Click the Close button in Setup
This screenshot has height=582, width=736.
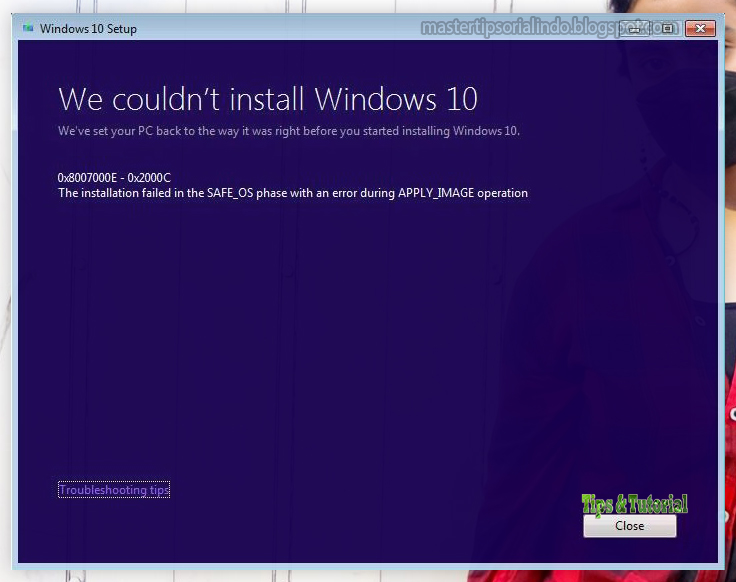click(x=629, y=526)
